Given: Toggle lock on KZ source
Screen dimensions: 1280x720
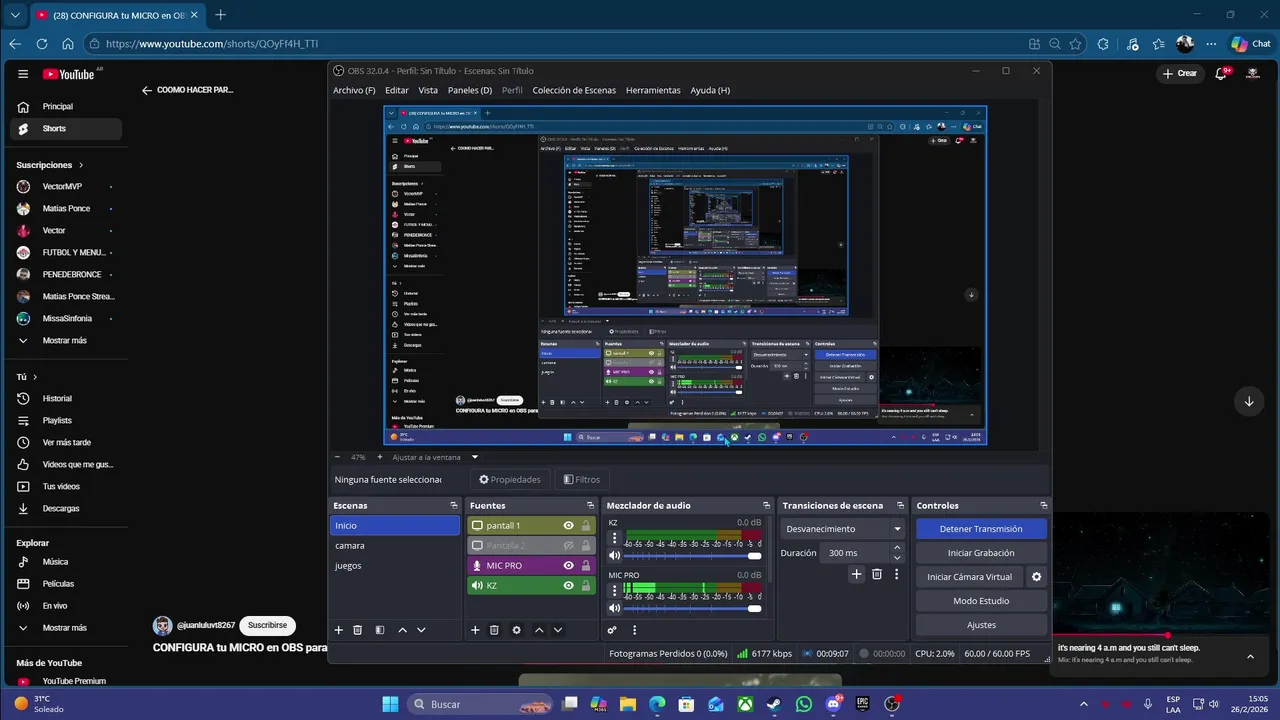Looking at the screenshot, I should pyautogui.click(x=586, y=586).
